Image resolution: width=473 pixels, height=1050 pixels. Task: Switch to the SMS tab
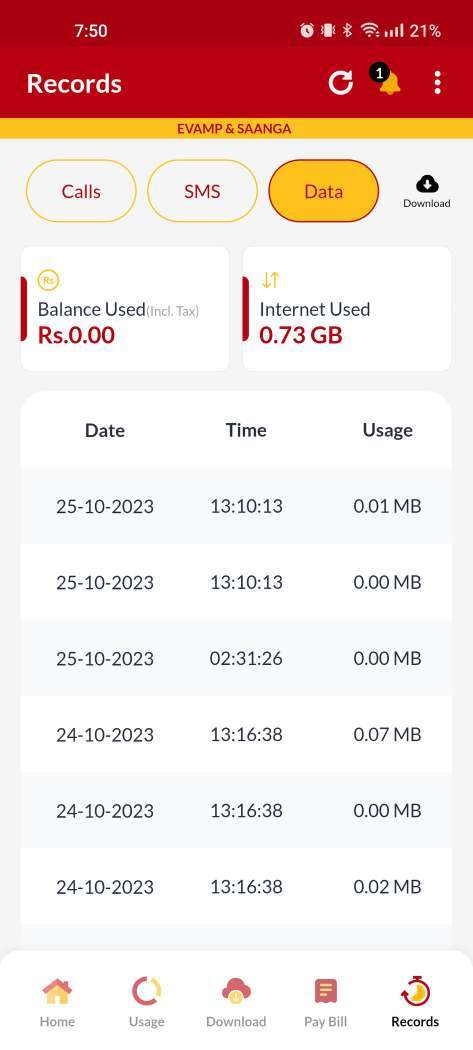point(202,192)
